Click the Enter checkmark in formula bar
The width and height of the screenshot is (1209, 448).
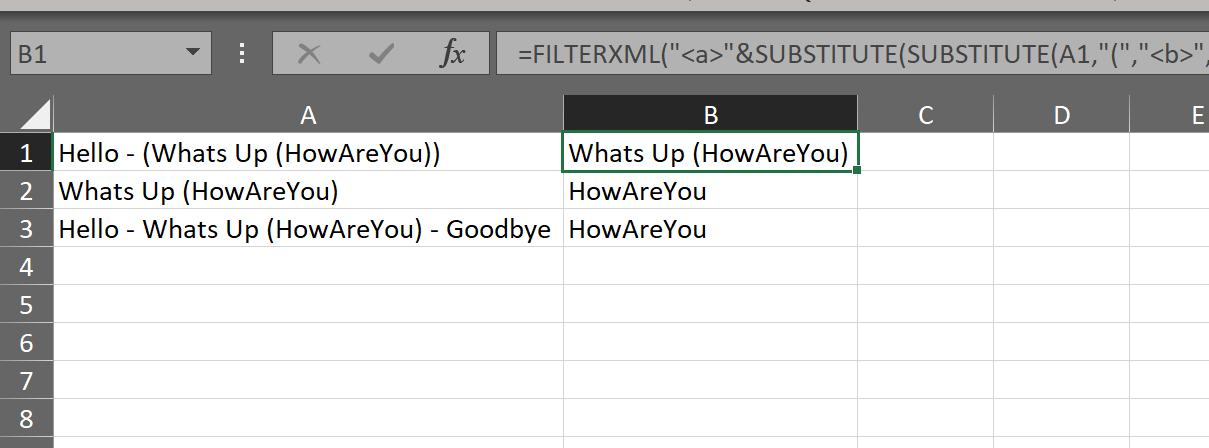381,54
